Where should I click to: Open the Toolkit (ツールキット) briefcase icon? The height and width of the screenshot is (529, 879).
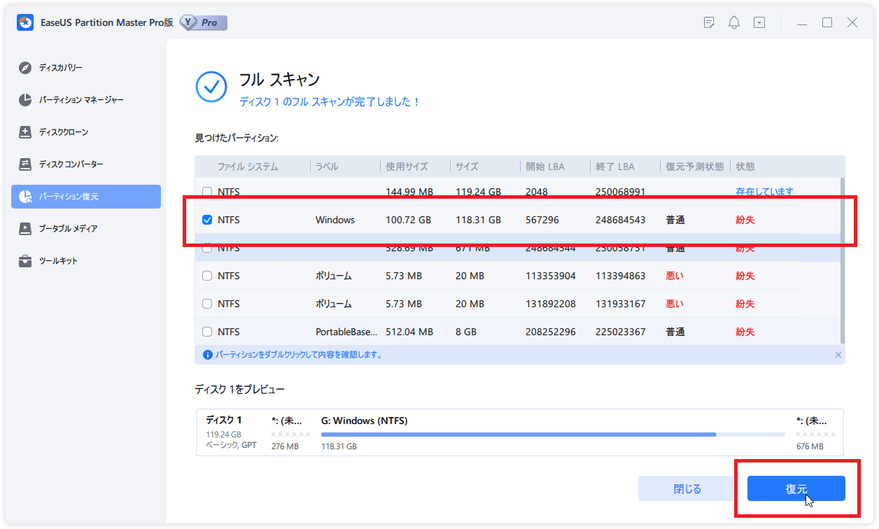[25, 261]
